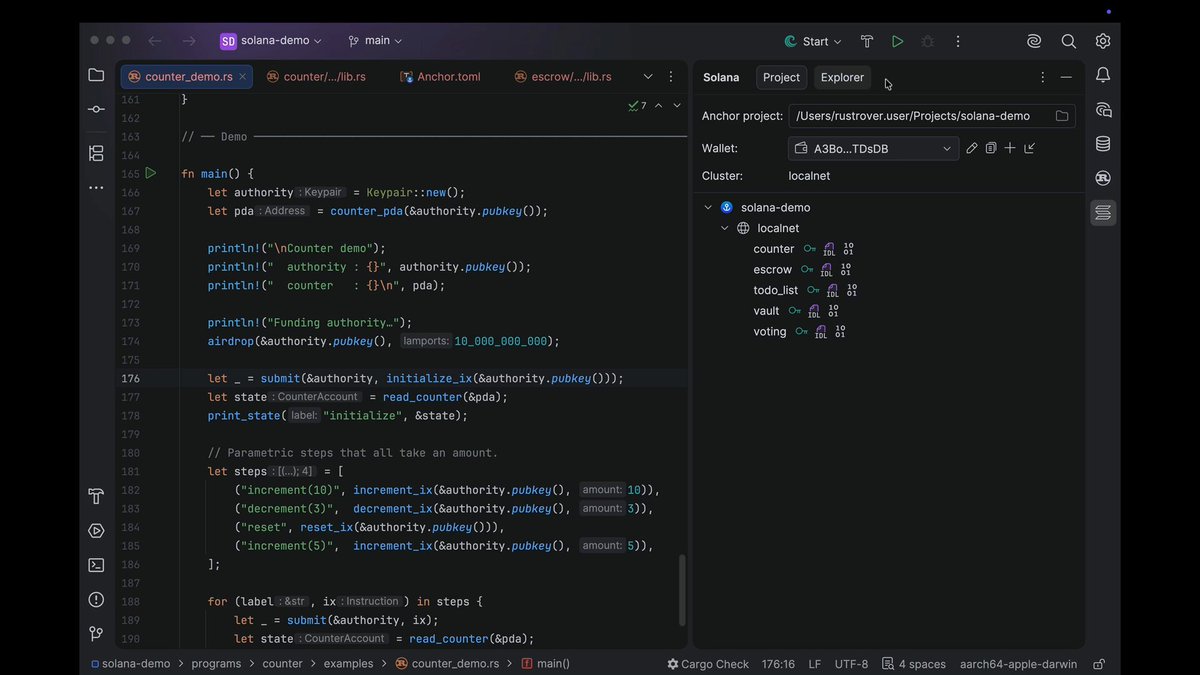Open the Start run configuration dropdown
This screenshot has height=675, width=1200.
tap(813, 41)
